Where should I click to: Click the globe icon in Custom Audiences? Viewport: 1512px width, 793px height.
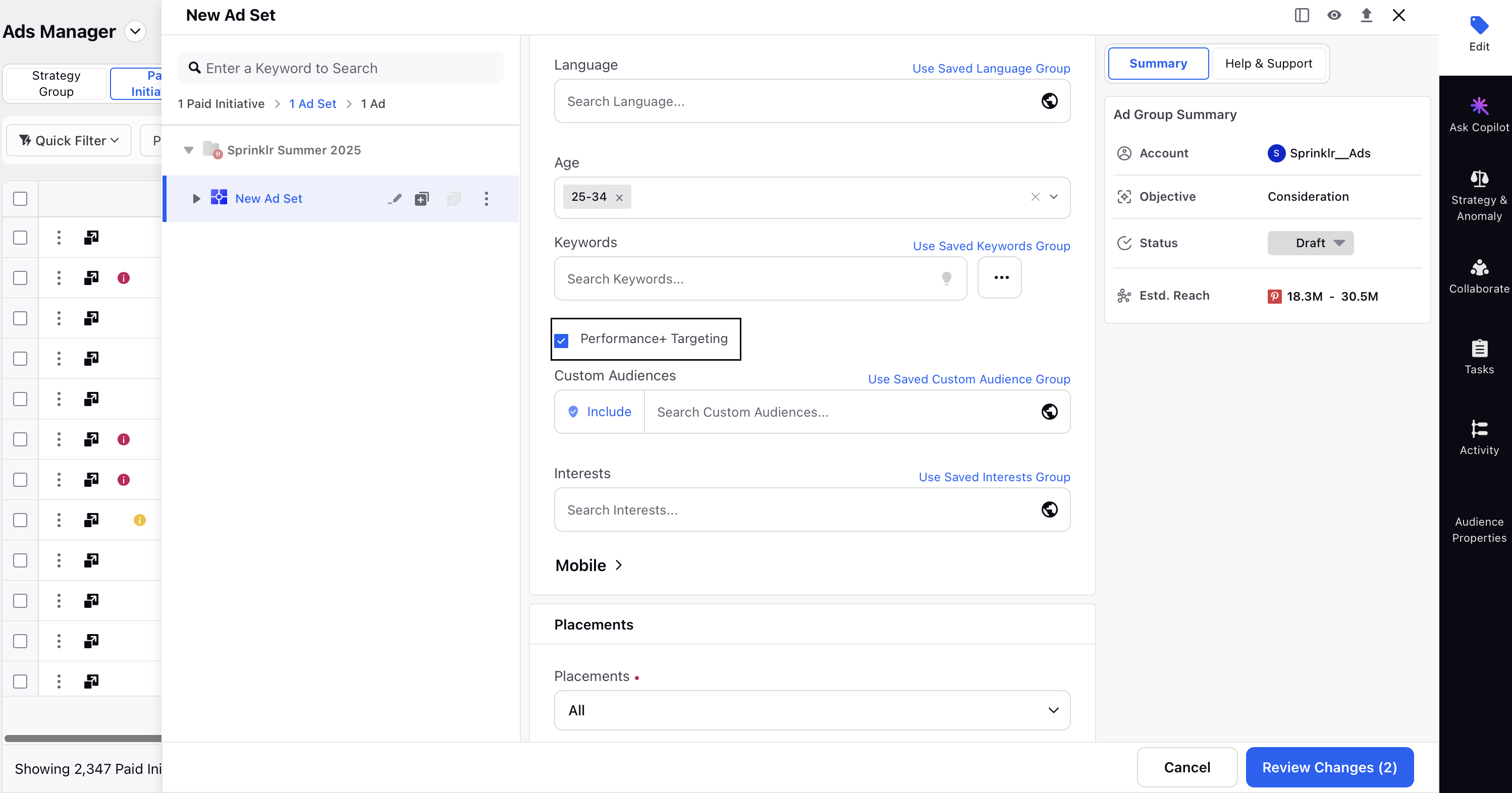pyautogui.click(x=1049, y=412)
